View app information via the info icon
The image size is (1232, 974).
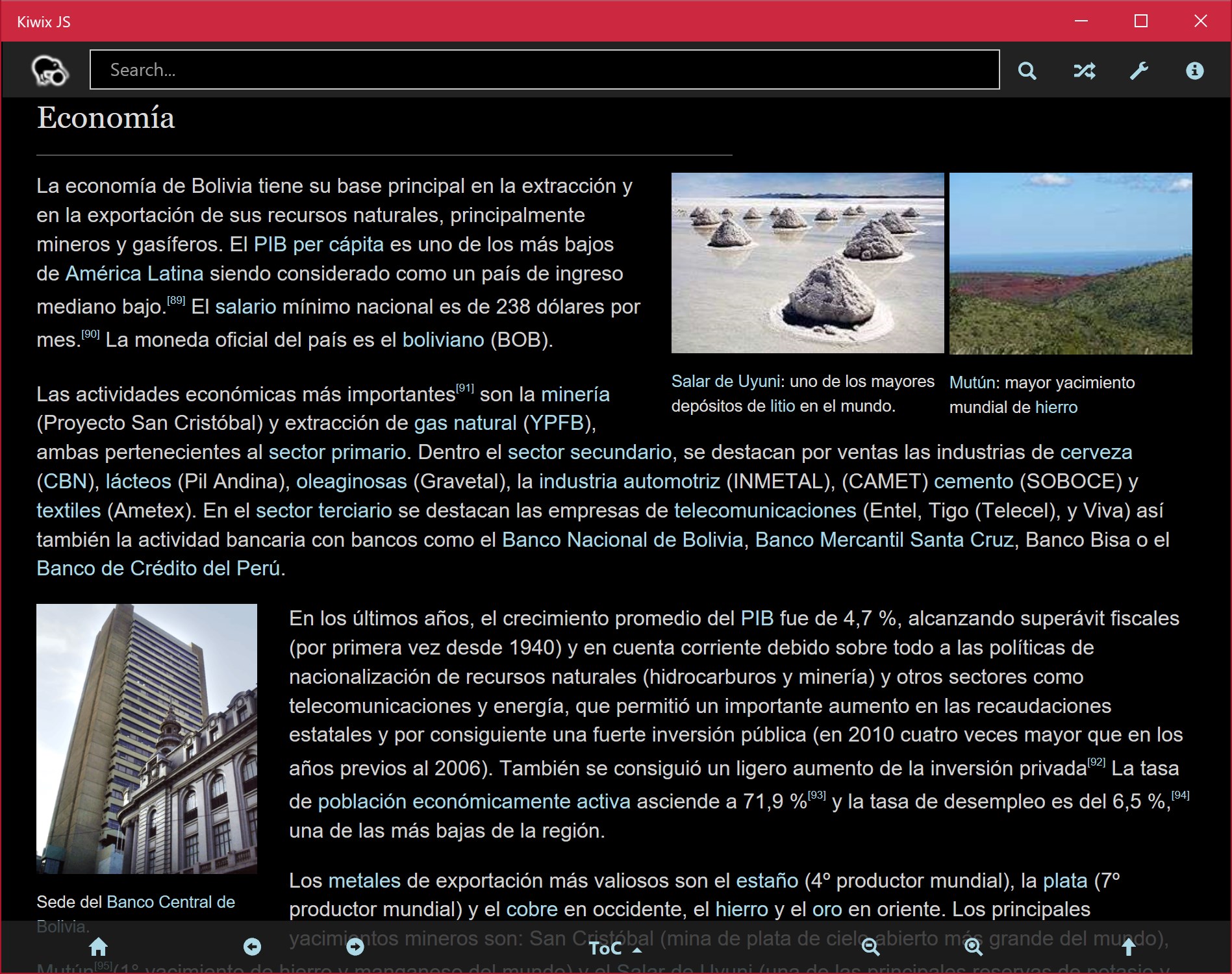[x=1194, y=70]
